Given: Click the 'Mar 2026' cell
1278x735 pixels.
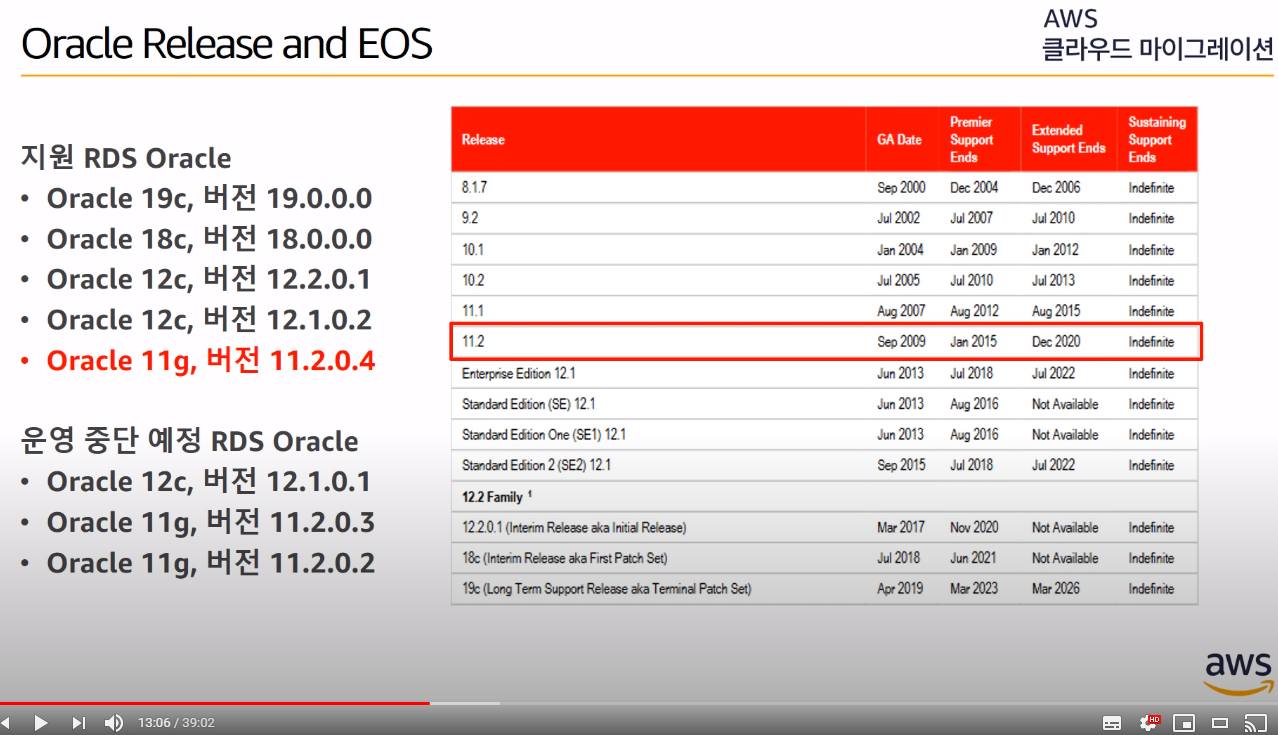Looking at the screenshot, I should click(1056, 589).
